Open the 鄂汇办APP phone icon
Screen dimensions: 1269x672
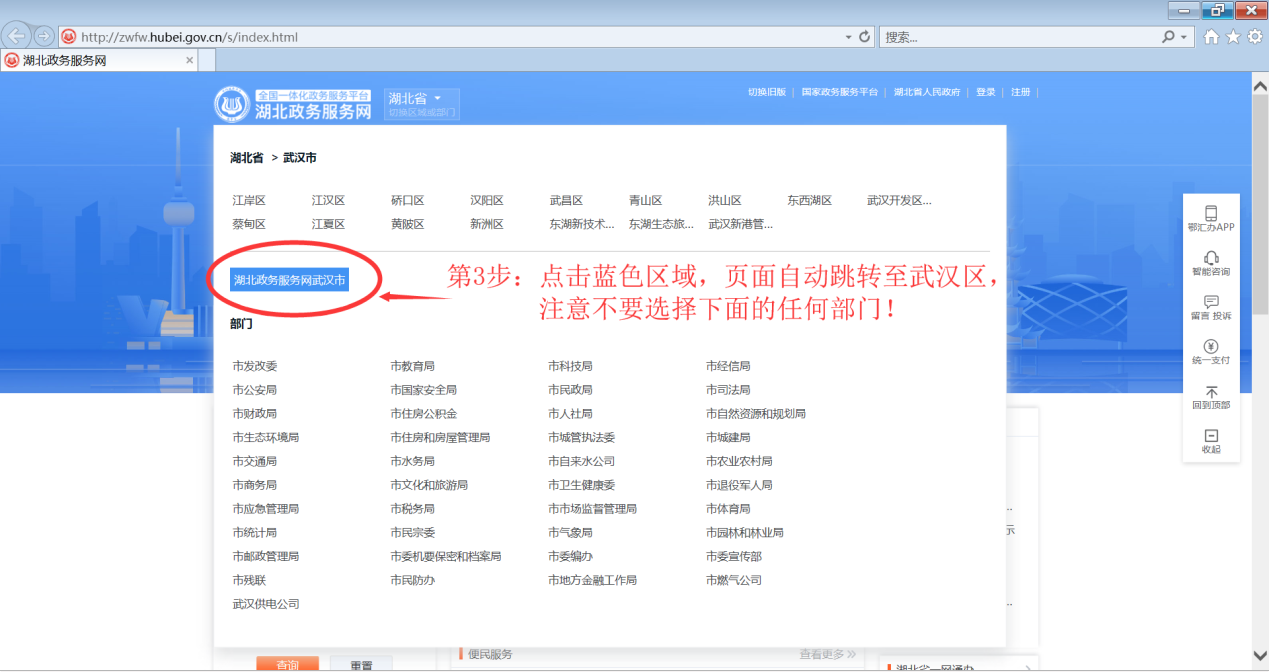pyautogui.click(x=1211, y=214)
